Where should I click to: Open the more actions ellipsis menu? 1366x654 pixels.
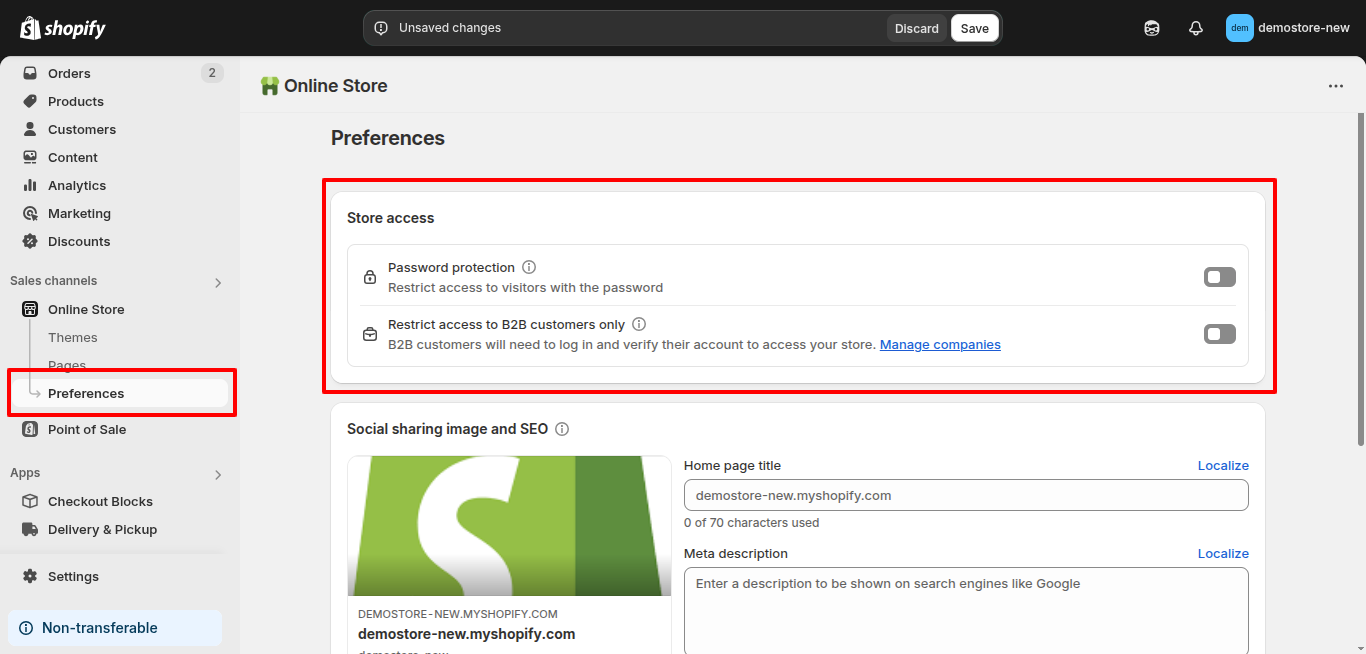coord(1336,86)
